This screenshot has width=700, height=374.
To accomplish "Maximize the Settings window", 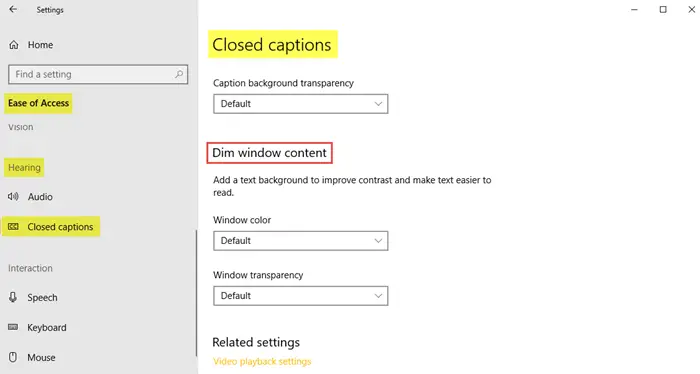I will pos(663,9).
